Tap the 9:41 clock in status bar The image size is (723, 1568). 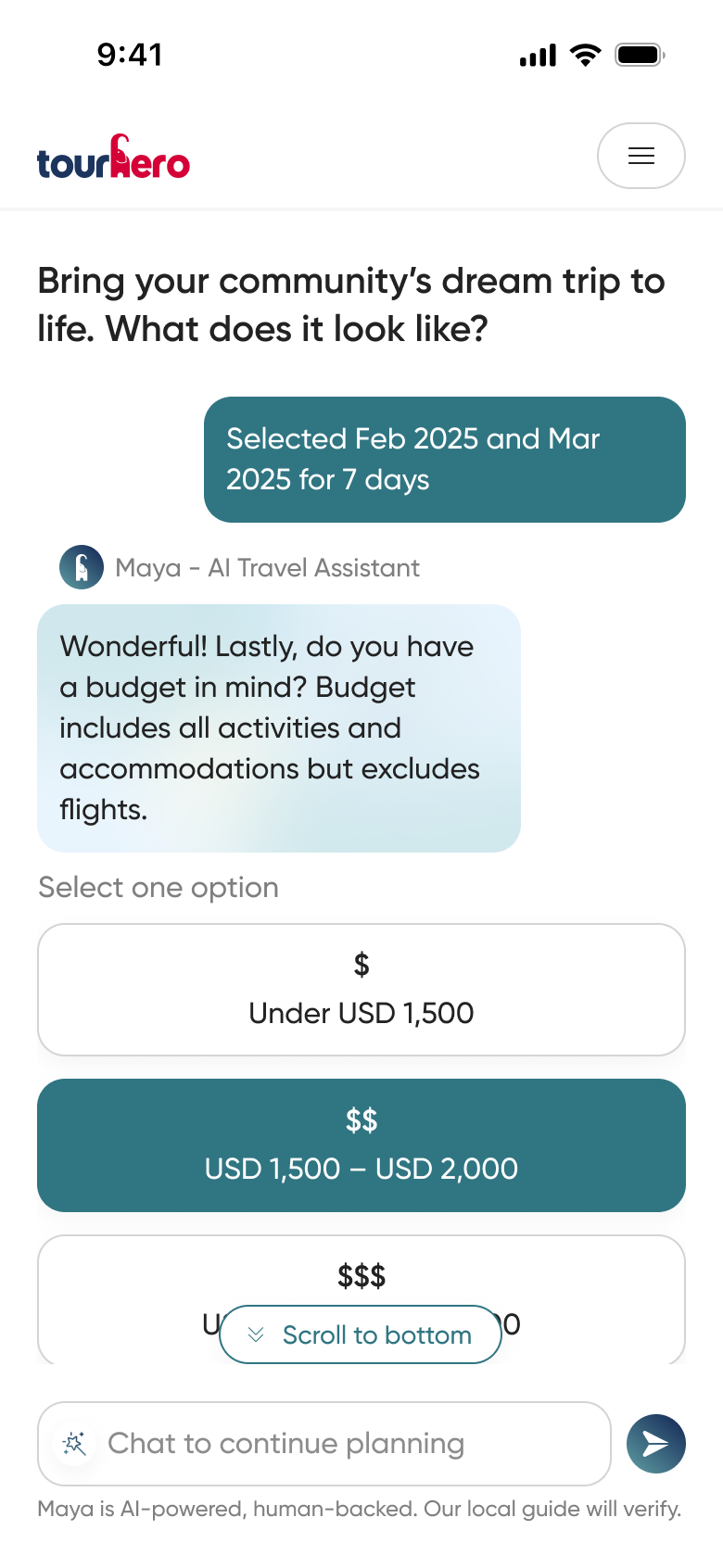130,55
